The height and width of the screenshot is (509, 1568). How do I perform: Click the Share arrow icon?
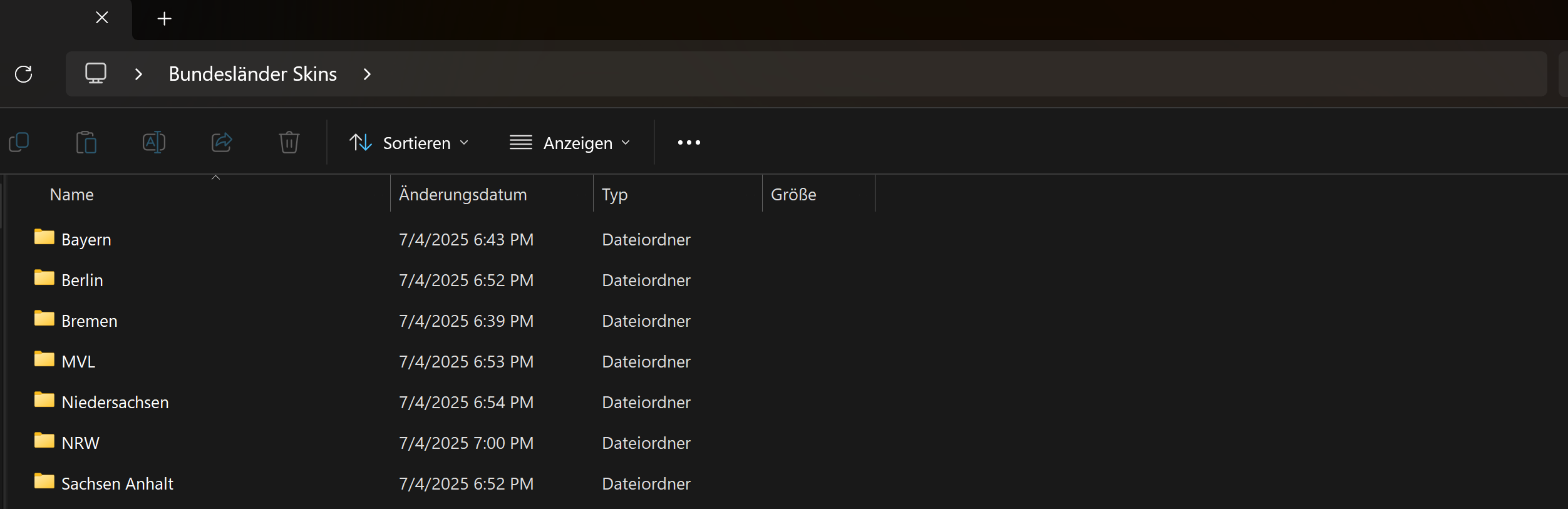coord(222,143)
